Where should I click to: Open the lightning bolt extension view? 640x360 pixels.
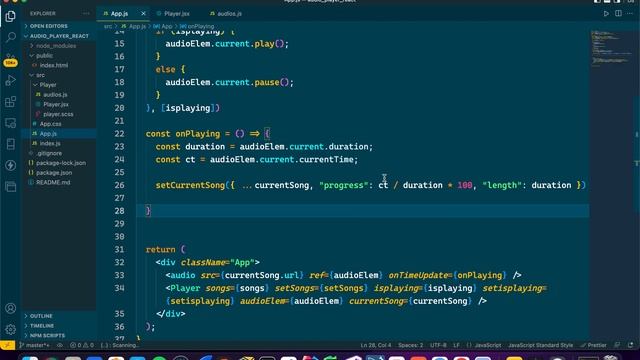[x=11, y=165]
